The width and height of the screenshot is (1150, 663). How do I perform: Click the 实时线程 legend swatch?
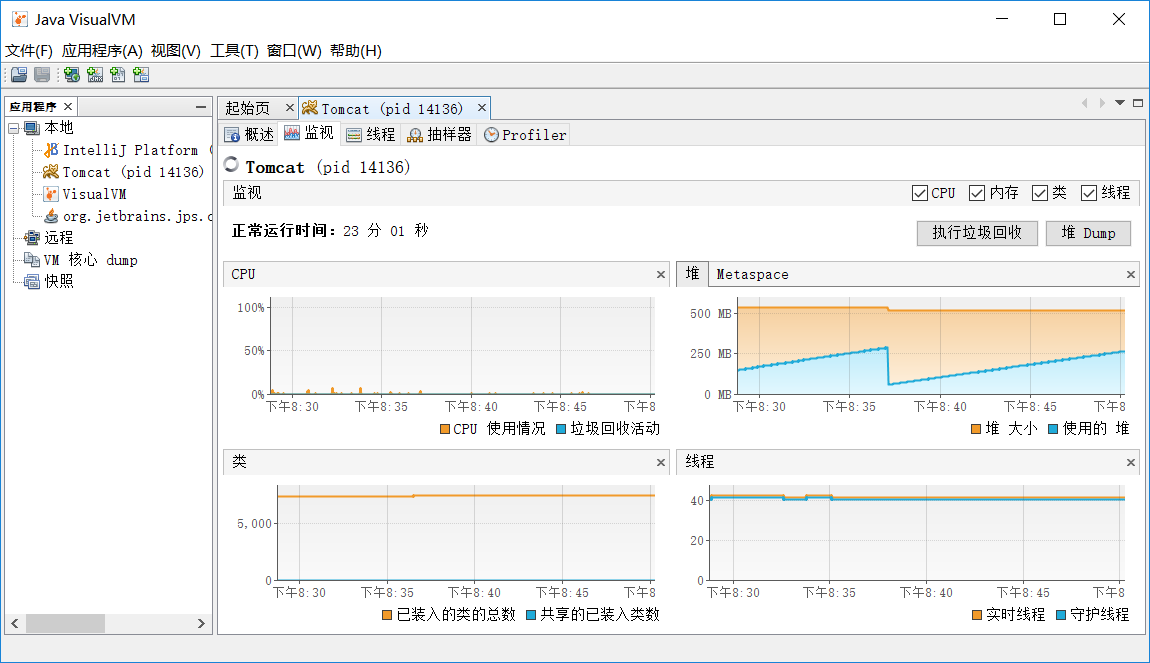point(976,615)
